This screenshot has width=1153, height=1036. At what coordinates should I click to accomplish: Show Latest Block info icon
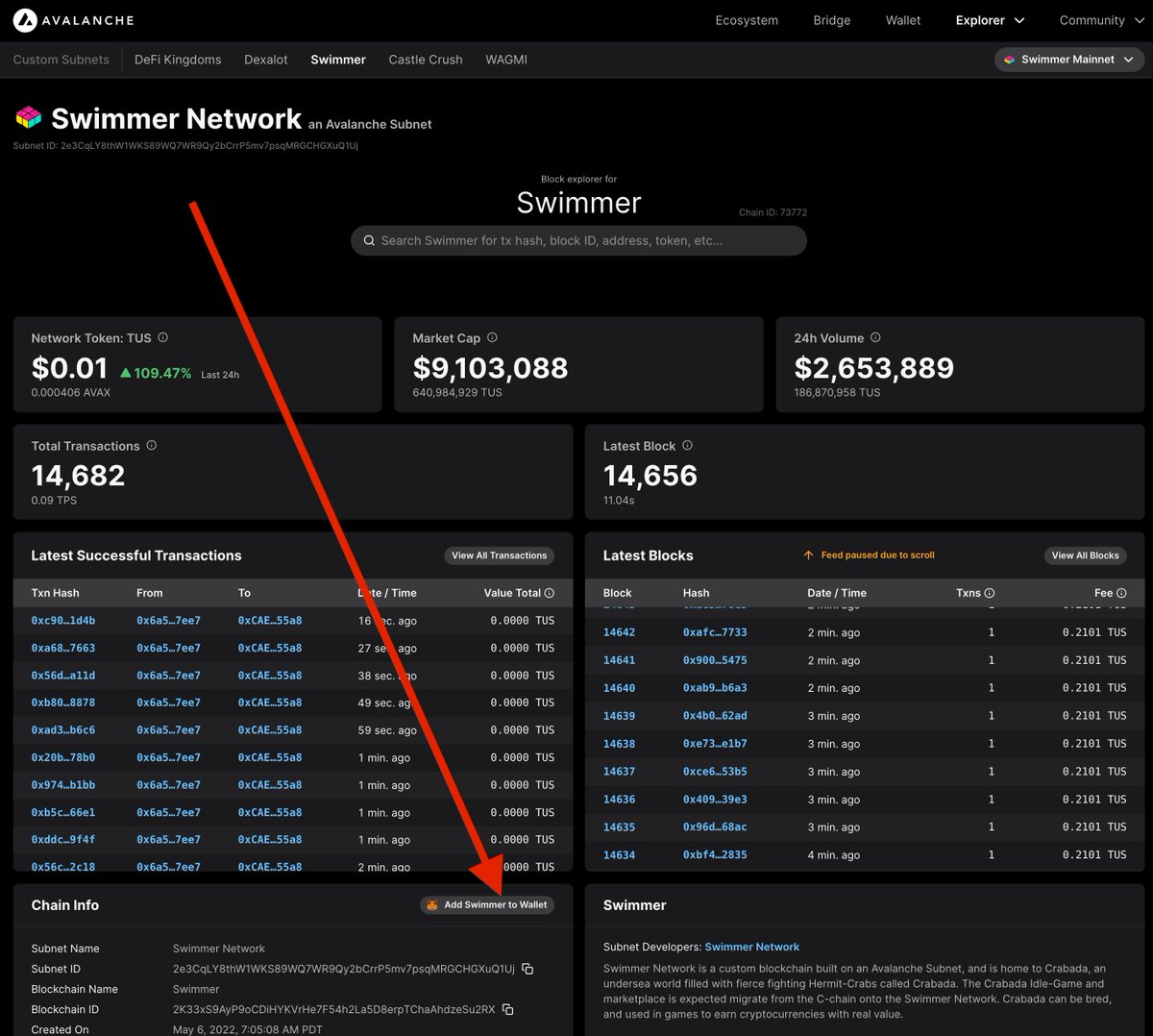[x=687, y=445]
